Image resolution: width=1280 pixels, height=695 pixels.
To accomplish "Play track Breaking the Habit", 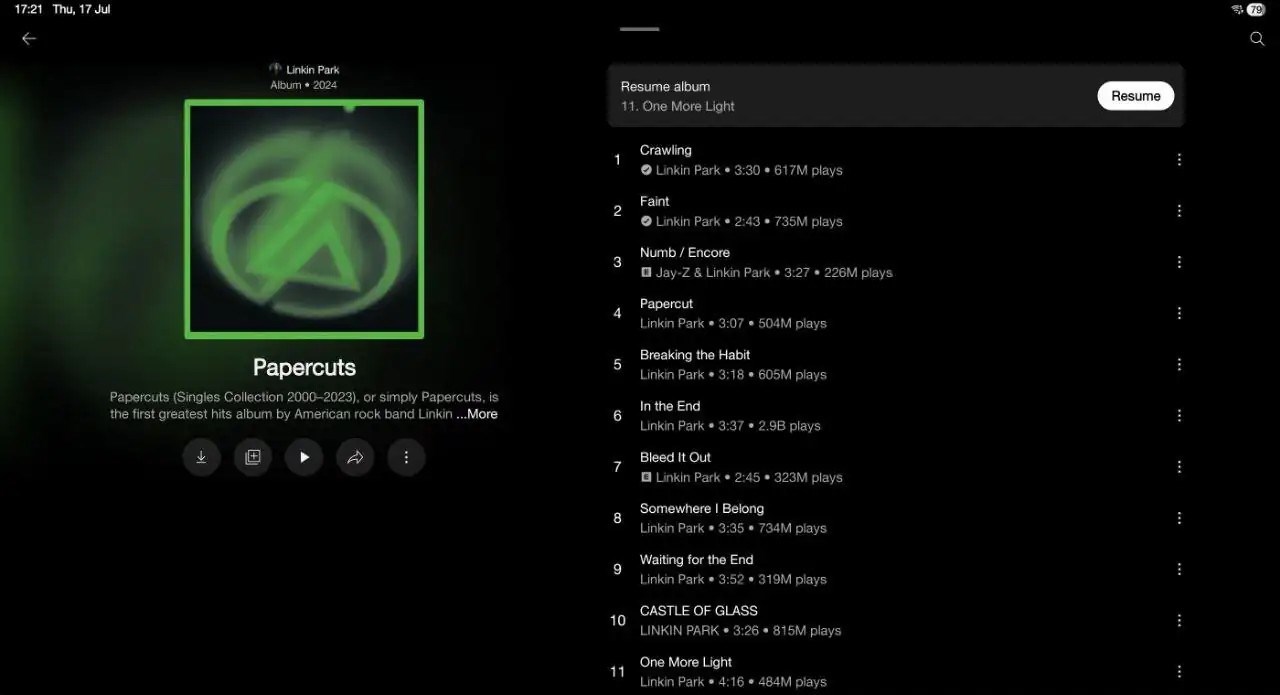I will click(895, 364).
